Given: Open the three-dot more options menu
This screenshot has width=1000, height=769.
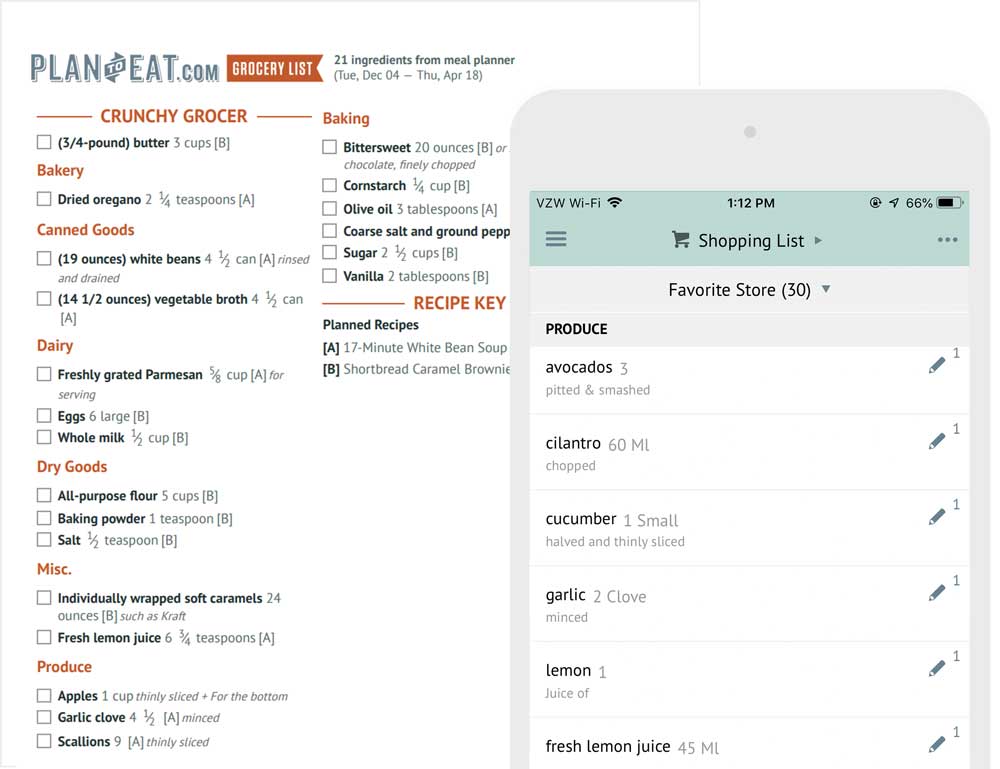Looking at the screenshot, I should (947, 240).
